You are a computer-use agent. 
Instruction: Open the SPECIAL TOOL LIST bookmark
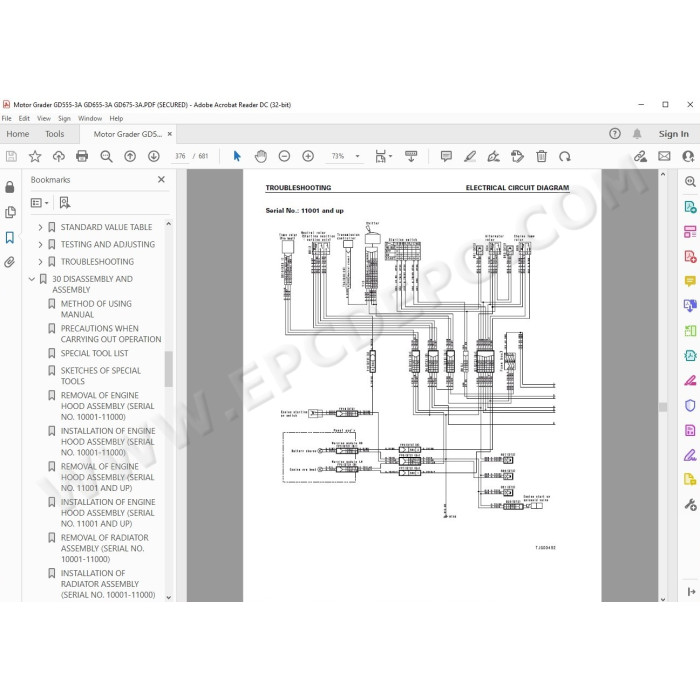click(x=94, y=353)
